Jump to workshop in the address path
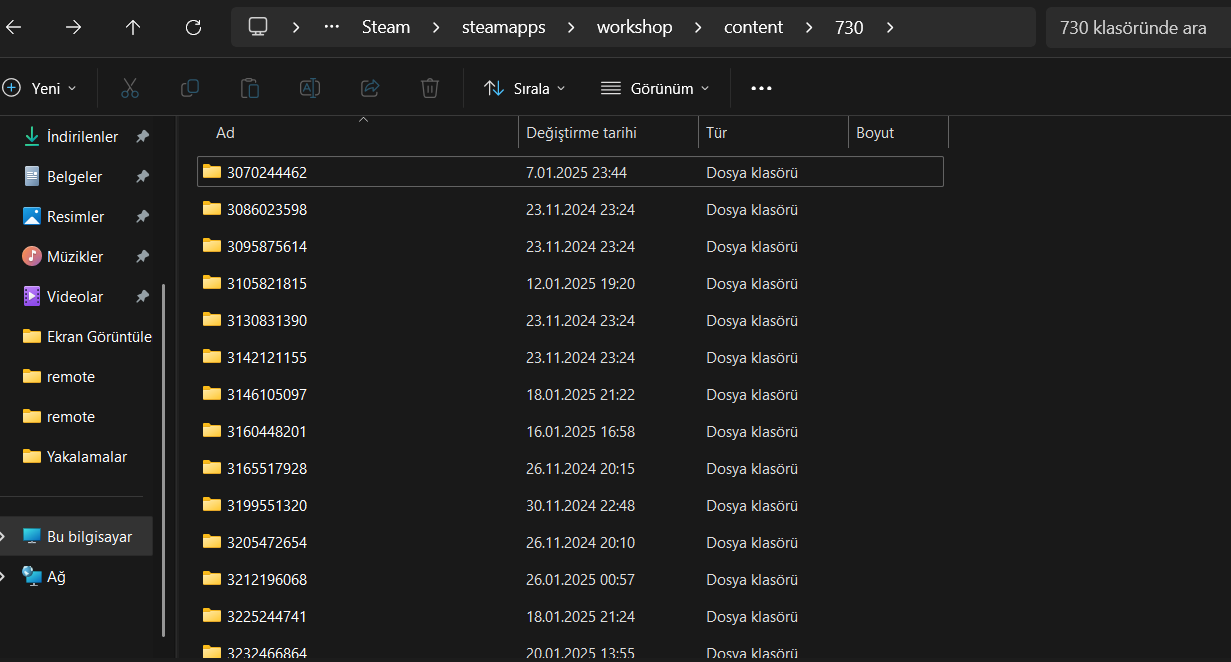 coord(635,27)
